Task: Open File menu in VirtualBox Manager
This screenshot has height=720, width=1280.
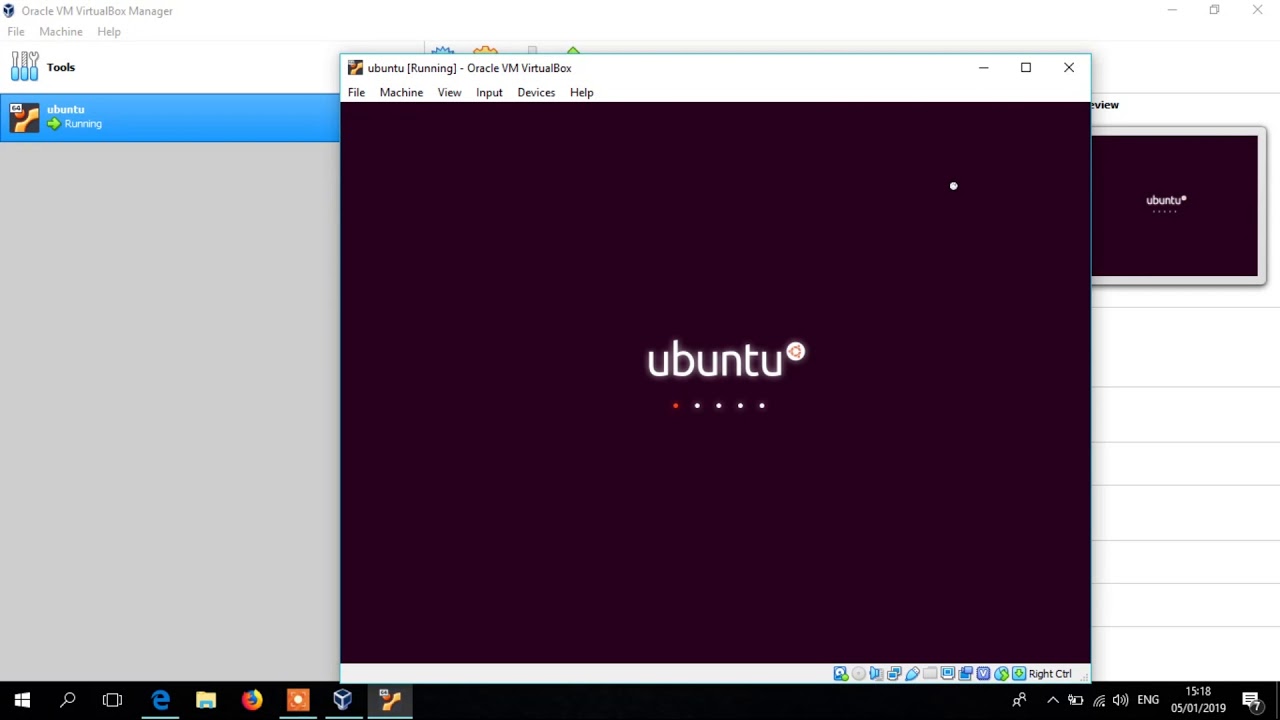Action: (16, 32)
